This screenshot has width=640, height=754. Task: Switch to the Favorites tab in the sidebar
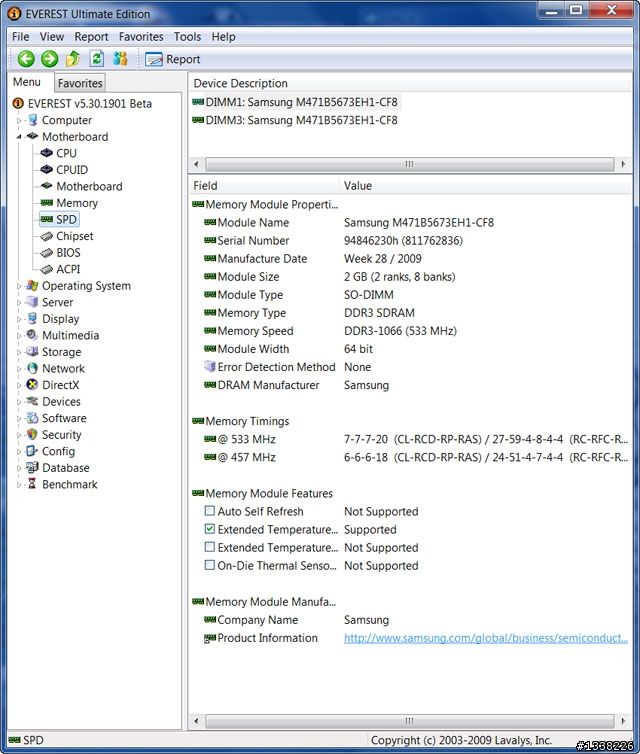(80, 83)
